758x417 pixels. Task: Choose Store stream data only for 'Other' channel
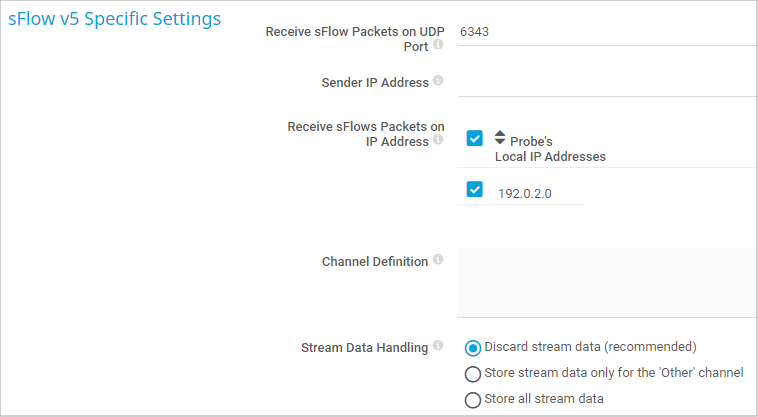[x=473, y=374]
